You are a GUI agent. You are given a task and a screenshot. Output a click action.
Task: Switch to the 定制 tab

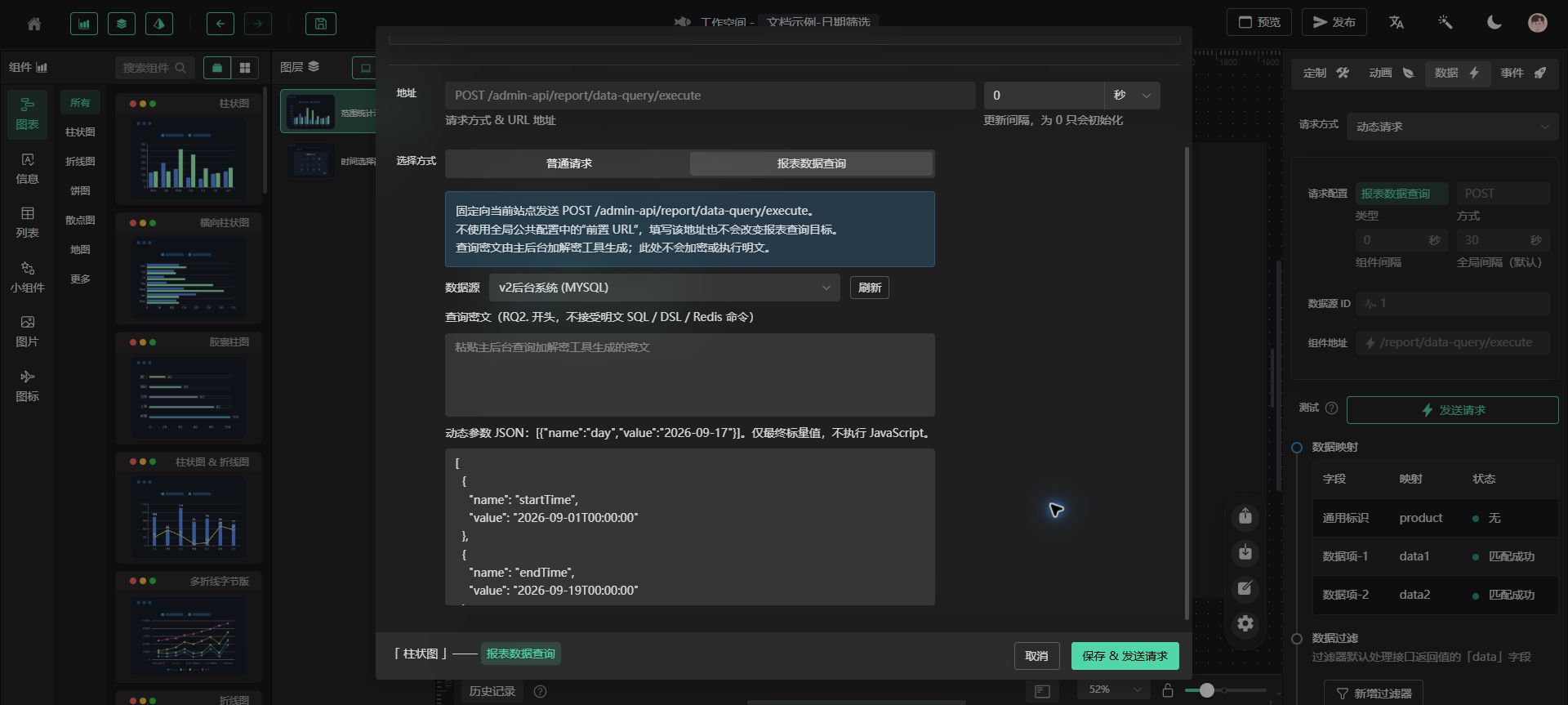[1325, 73]
